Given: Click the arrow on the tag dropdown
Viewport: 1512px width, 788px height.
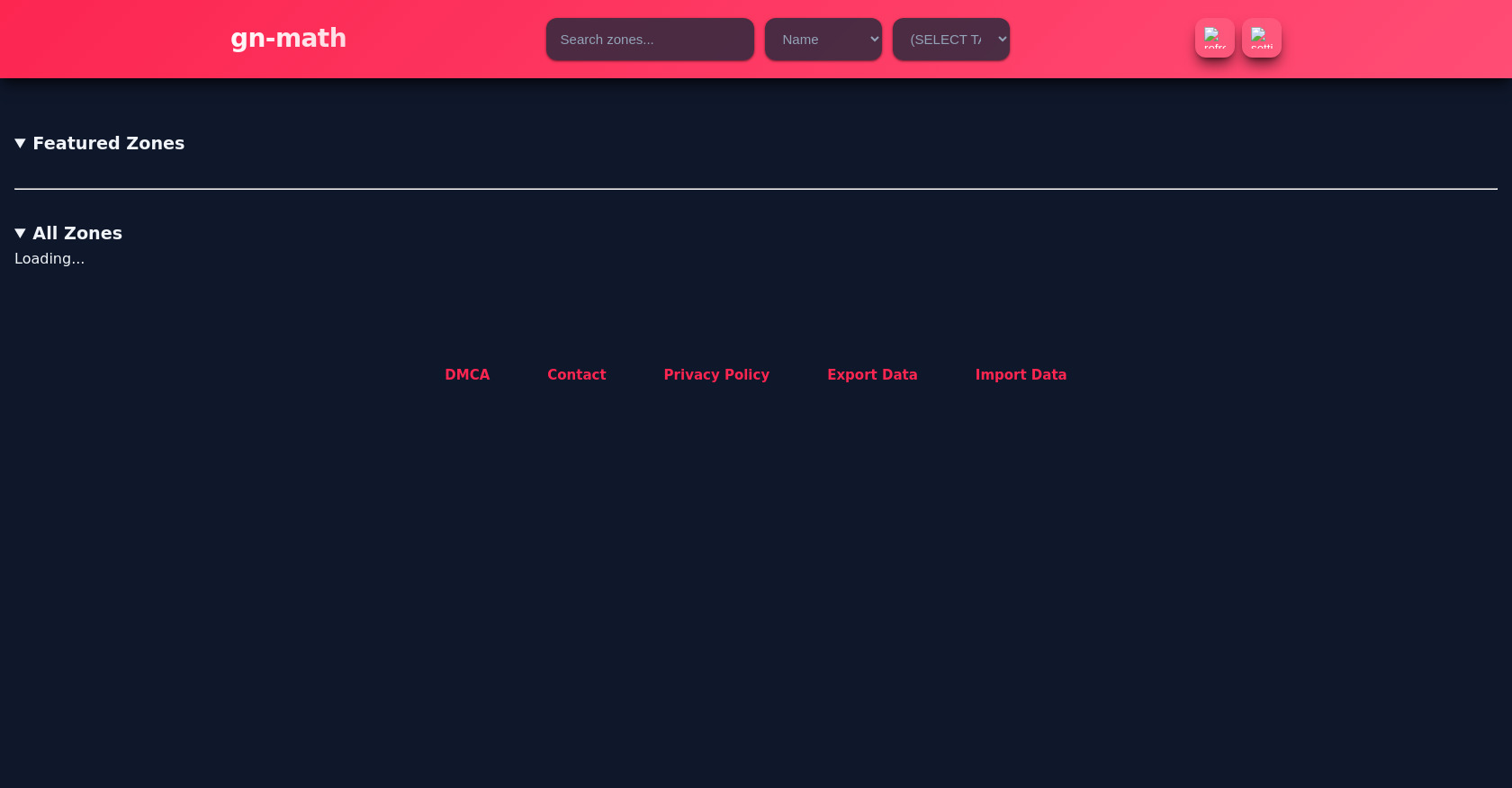Looking at the screenshot, I should pos(1002,40).
